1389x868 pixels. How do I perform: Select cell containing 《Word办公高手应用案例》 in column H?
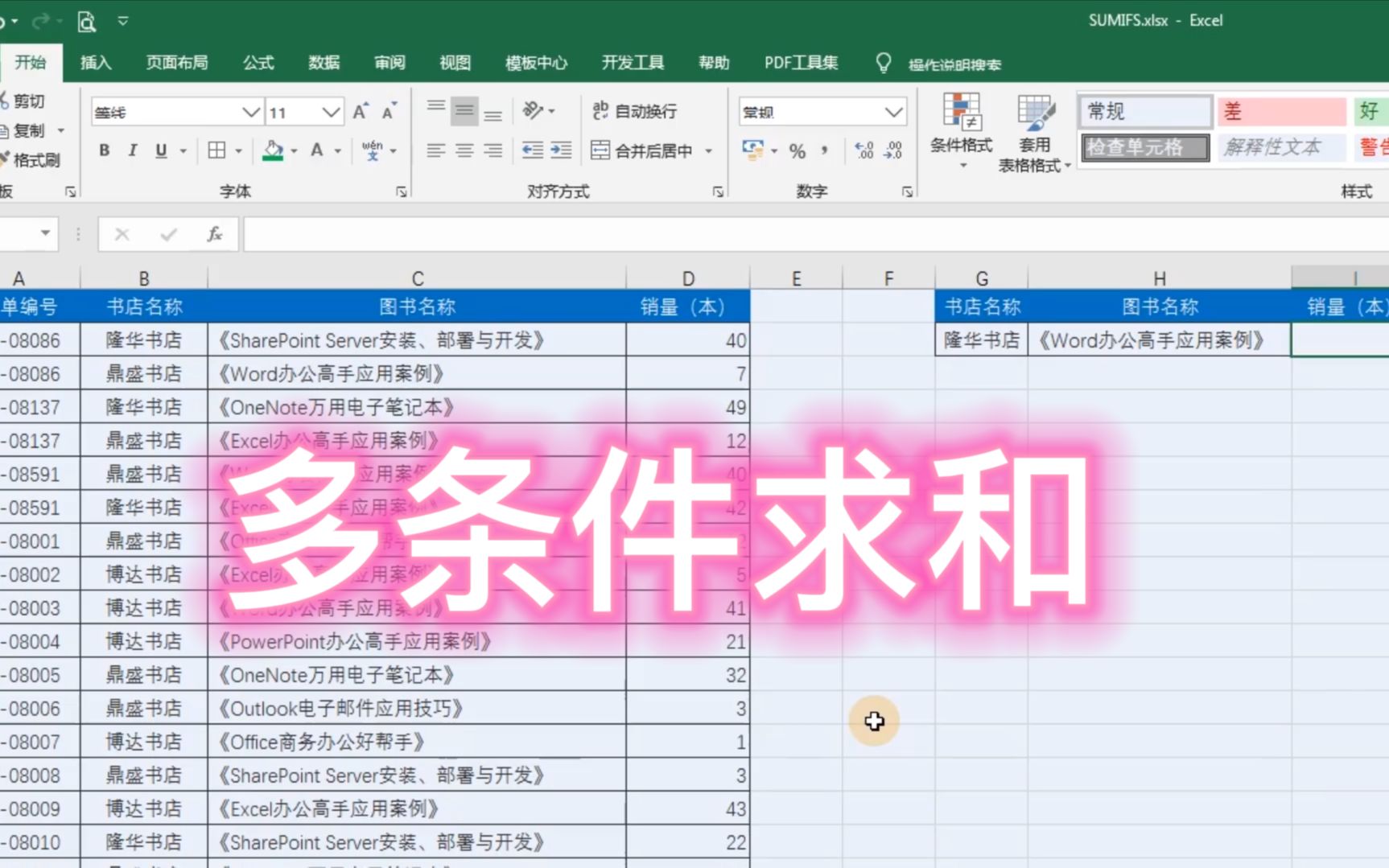point(1160,340)
